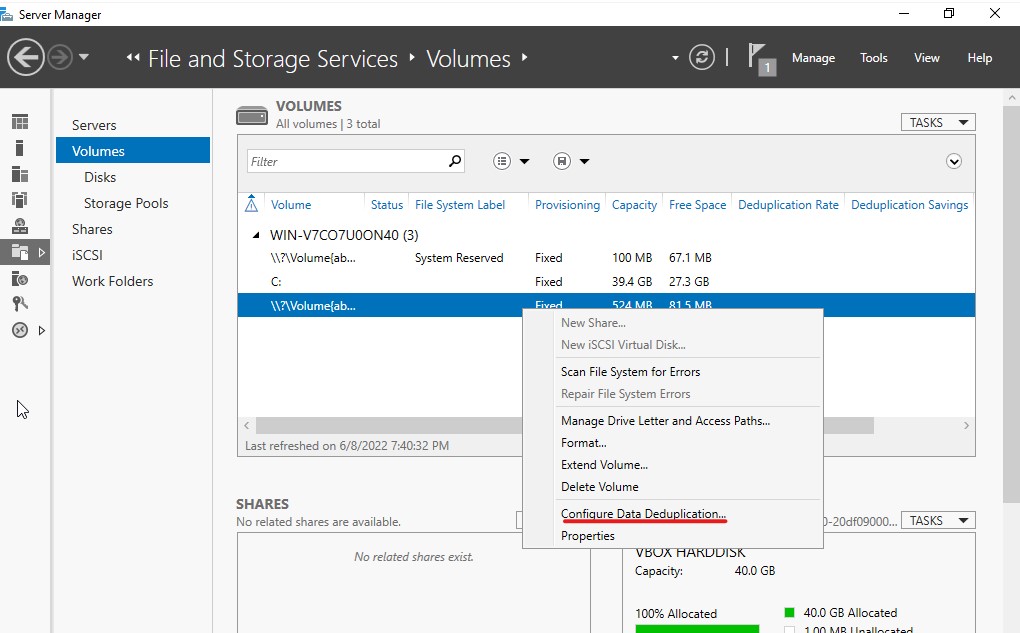Sort by the Volume column header
The height and width of the screenshot is (633, 1020).
click(291, 205)
